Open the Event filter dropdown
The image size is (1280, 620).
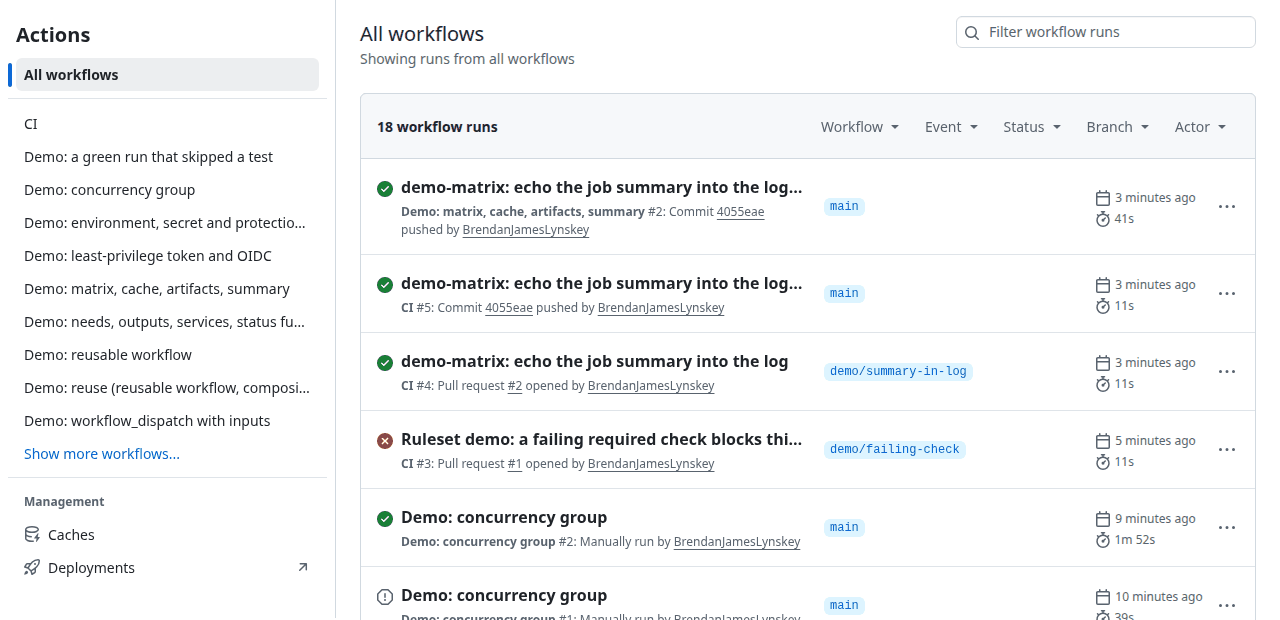tap(951, 127)
